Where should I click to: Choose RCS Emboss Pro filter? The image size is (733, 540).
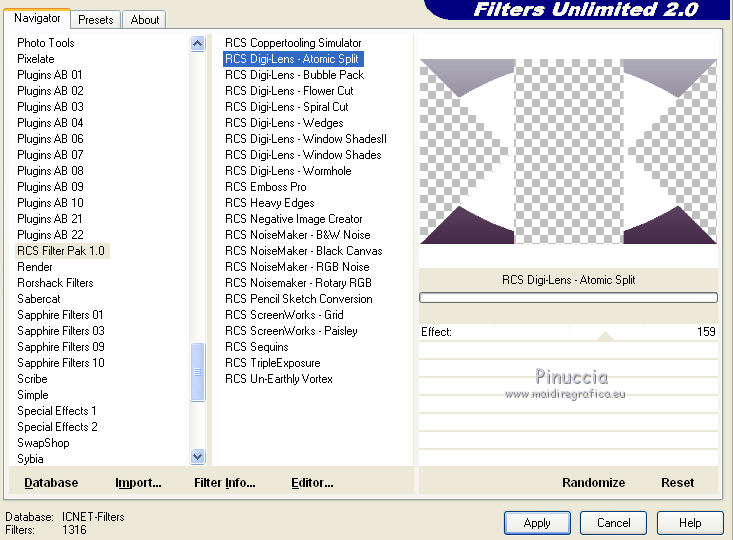tap(266, 187)
